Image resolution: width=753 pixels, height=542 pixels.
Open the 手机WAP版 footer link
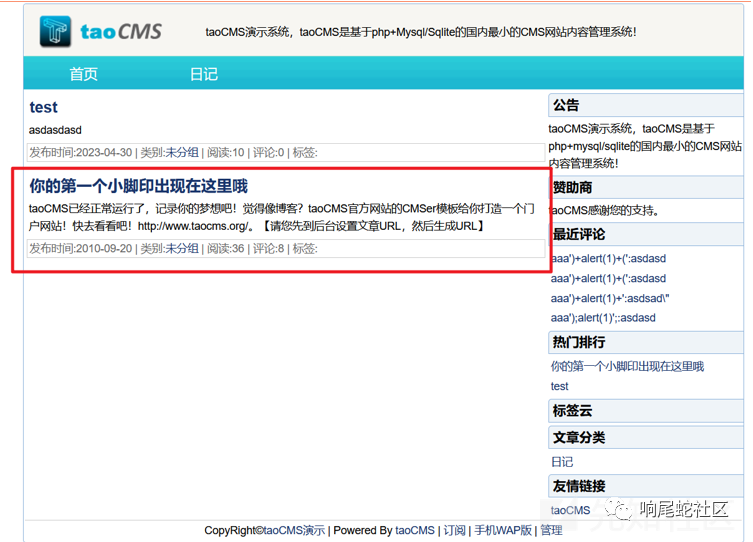pos(503,530)
